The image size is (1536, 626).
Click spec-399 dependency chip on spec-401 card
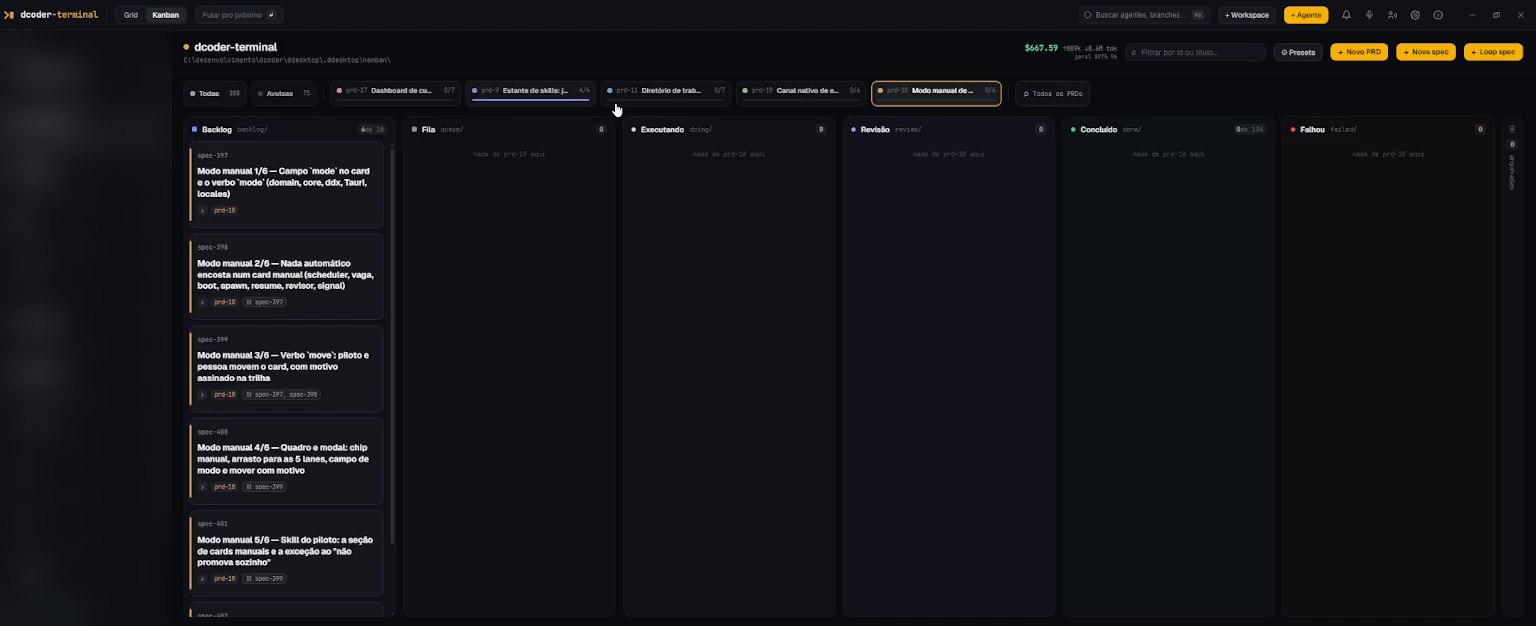[265, 579]
